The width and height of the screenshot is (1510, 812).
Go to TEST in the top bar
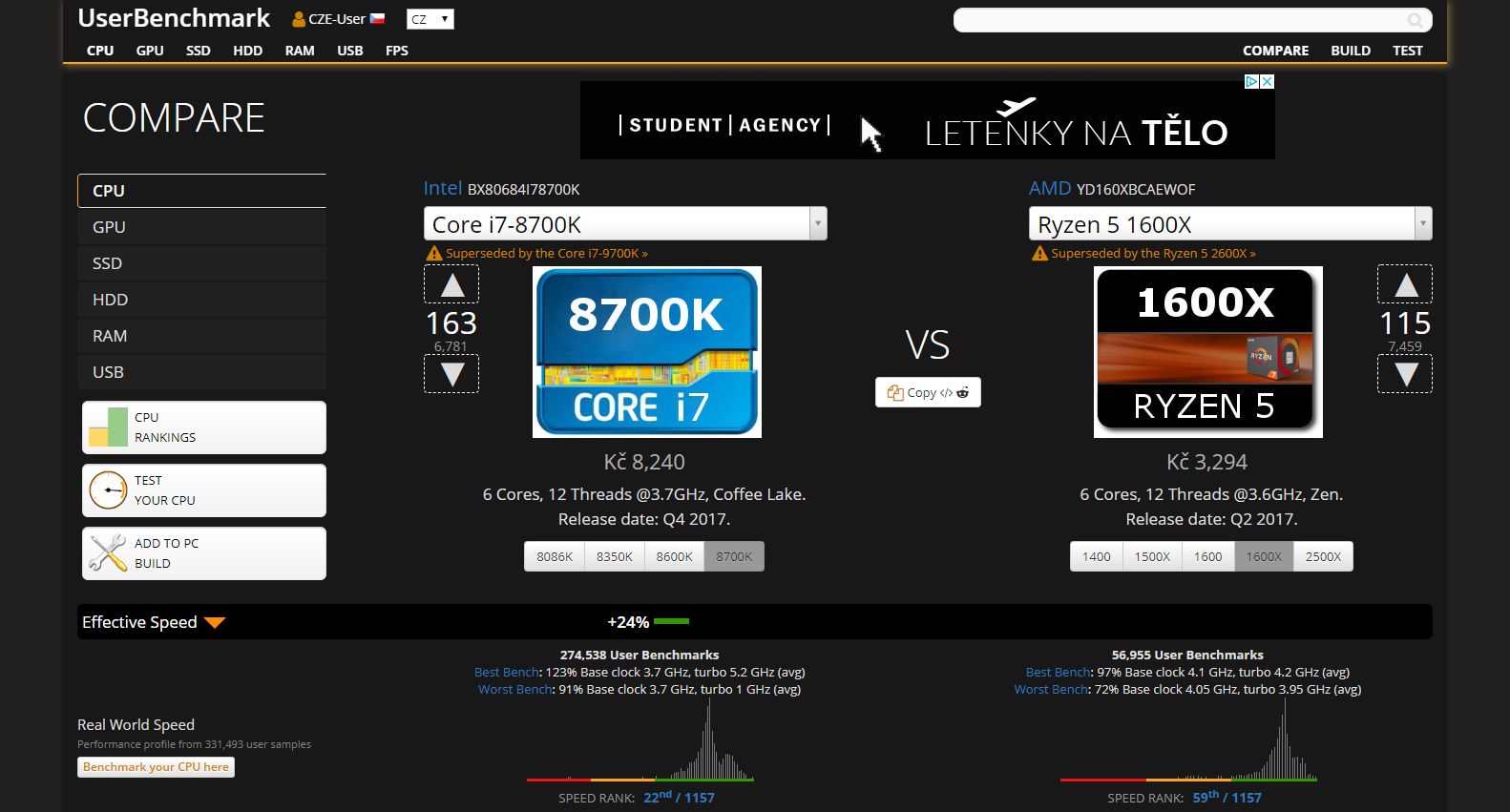tap(1408, 51)
